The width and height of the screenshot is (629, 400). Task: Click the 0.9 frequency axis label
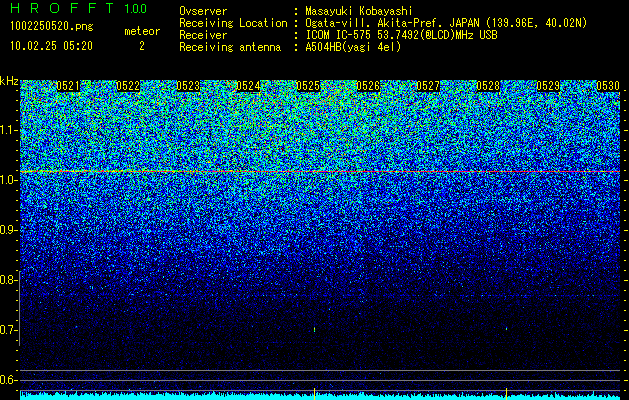point(8,230)
